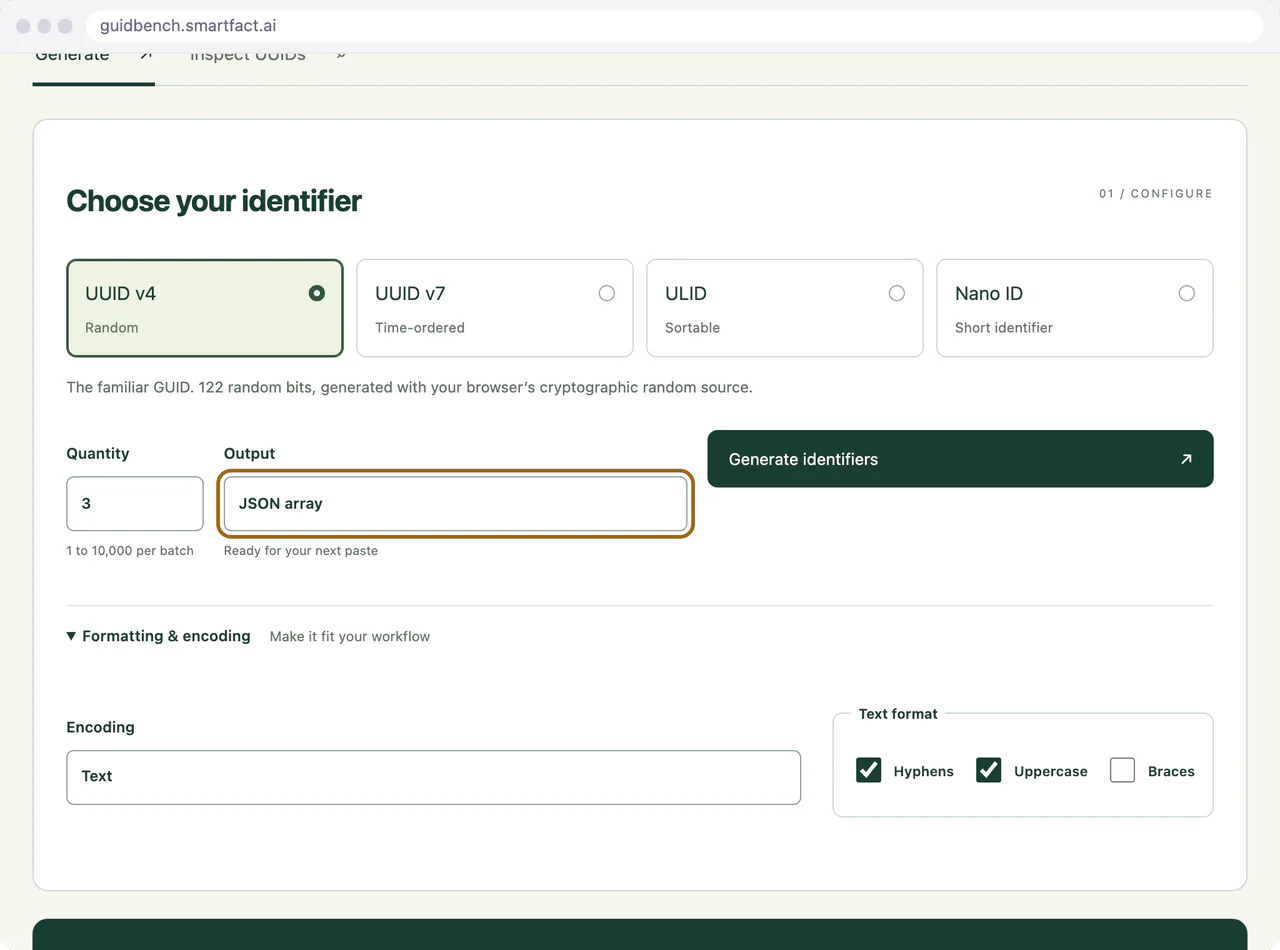Collapse the Formatting & encoding section

pos(158,636)
